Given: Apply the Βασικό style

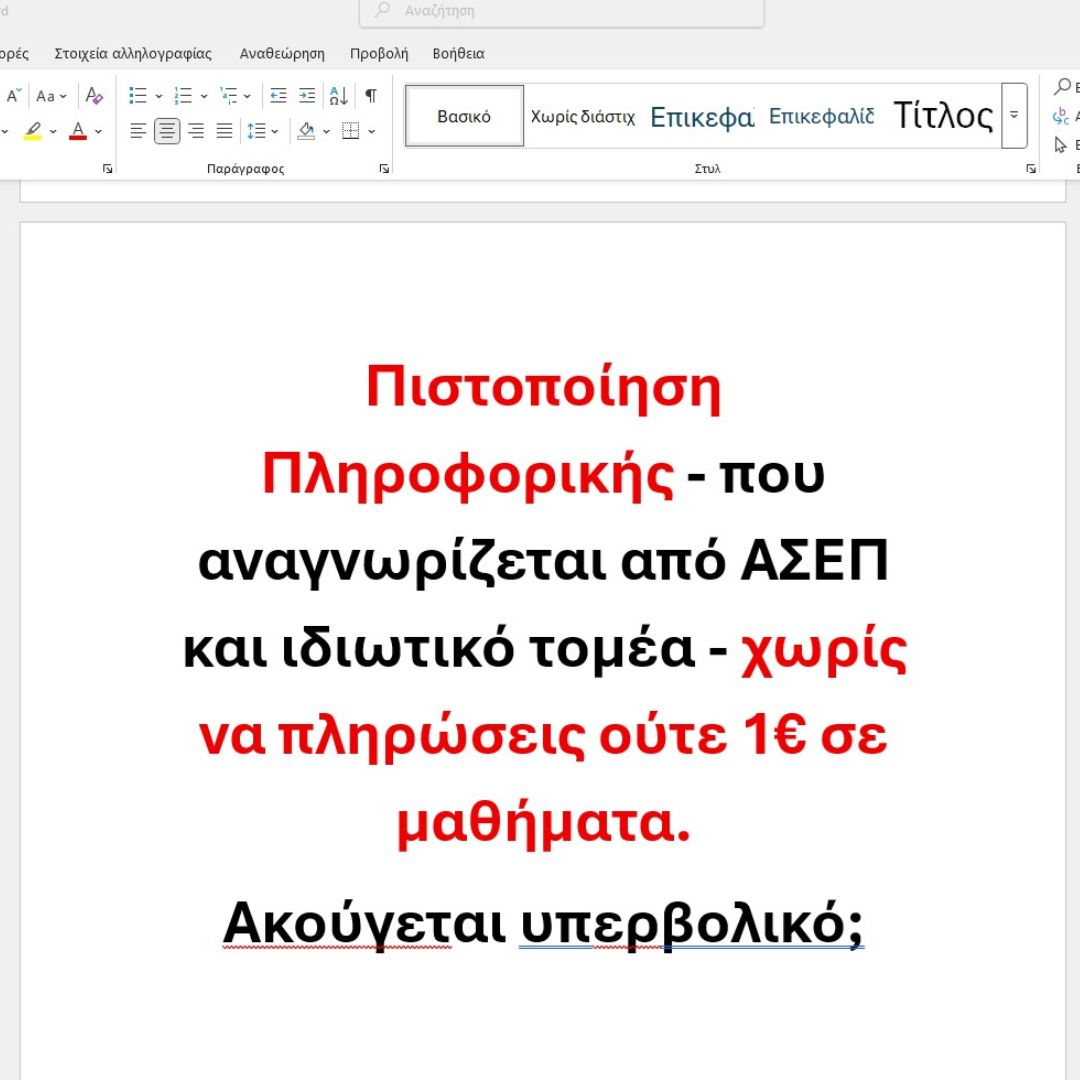Looking at the screenshot, I should (x=464, y=116).
